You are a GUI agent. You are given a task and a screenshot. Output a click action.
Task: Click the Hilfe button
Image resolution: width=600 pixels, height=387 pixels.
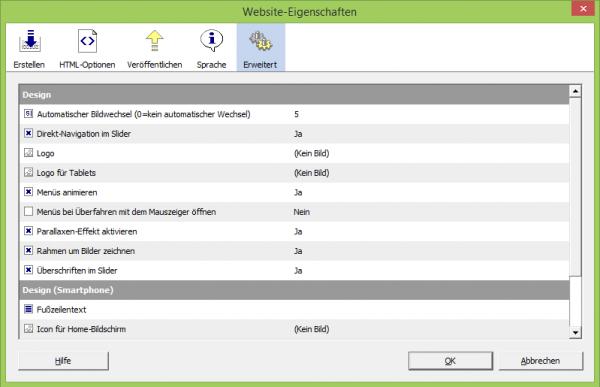64,361
